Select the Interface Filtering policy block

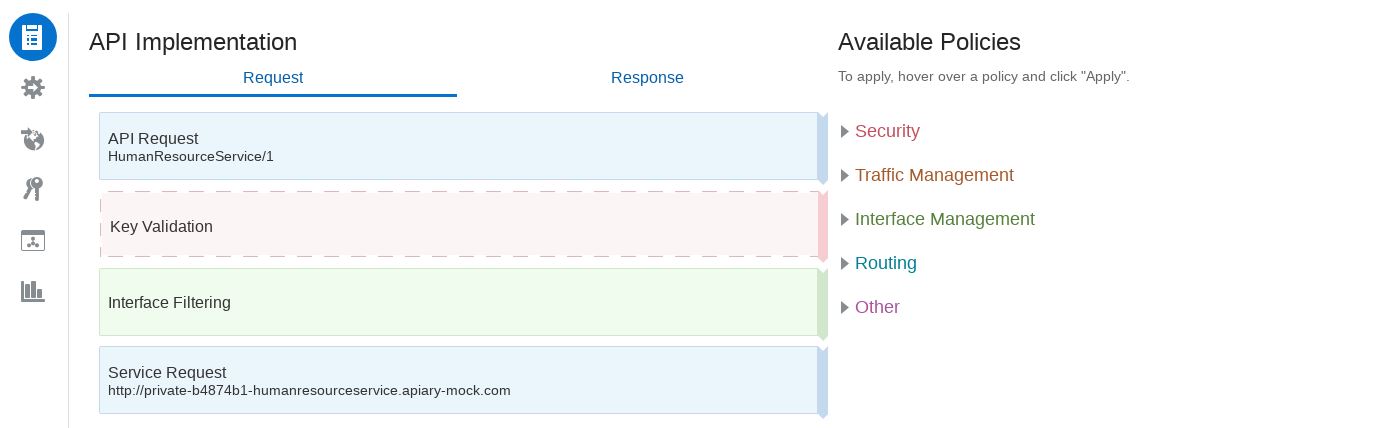[458, 302]
